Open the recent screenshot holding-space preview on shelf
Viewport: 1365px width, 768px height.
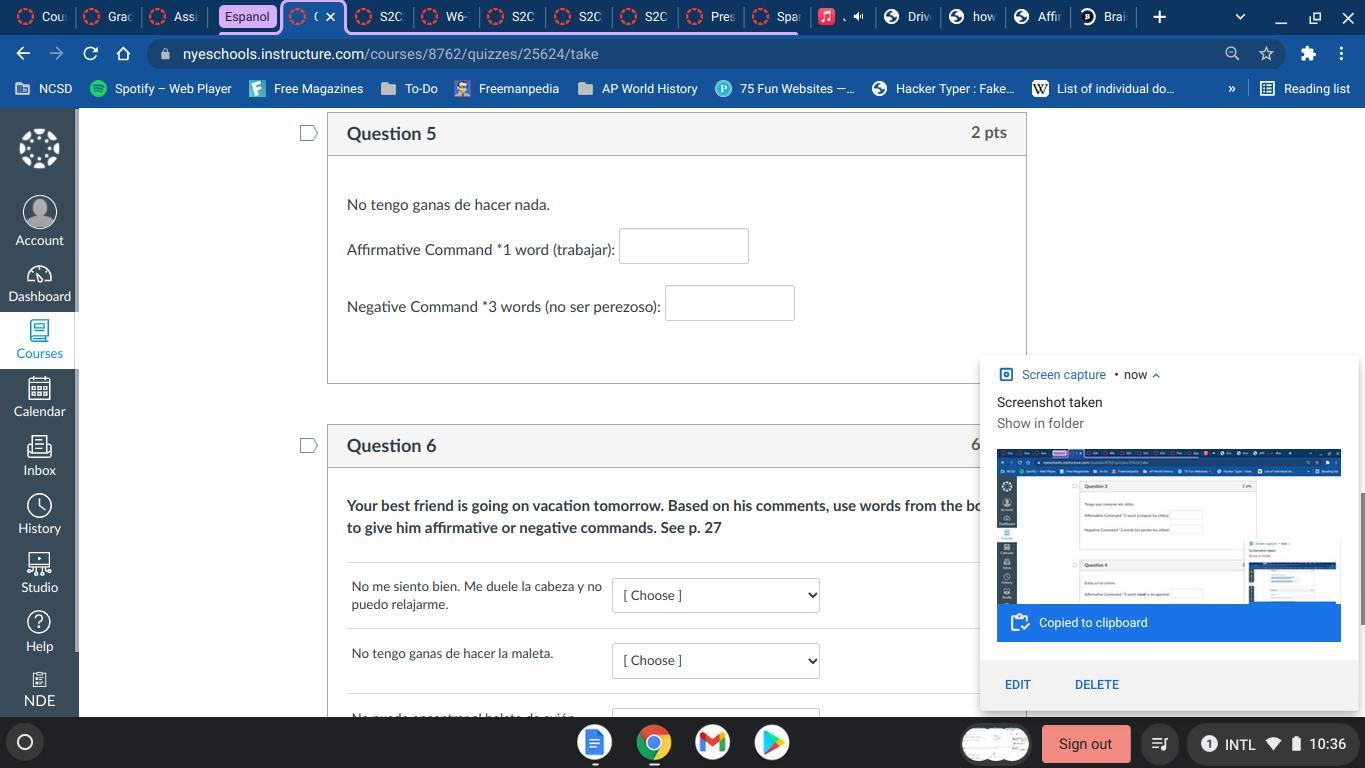(x=995, y=743)
